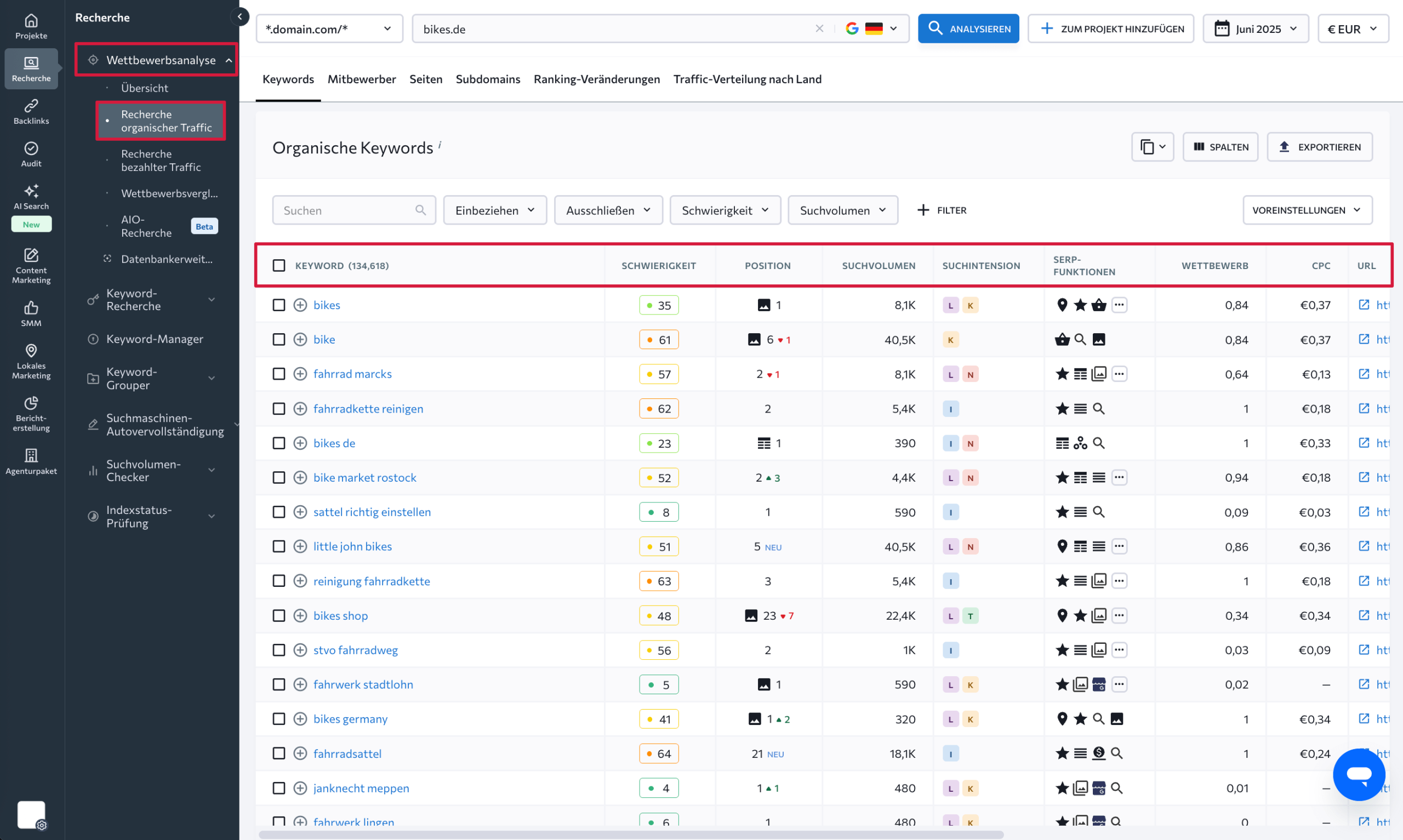Click the difficulty badge 35 for 'bikes'
Screen dimensions: 1403x840
click(x=659, y=305)
